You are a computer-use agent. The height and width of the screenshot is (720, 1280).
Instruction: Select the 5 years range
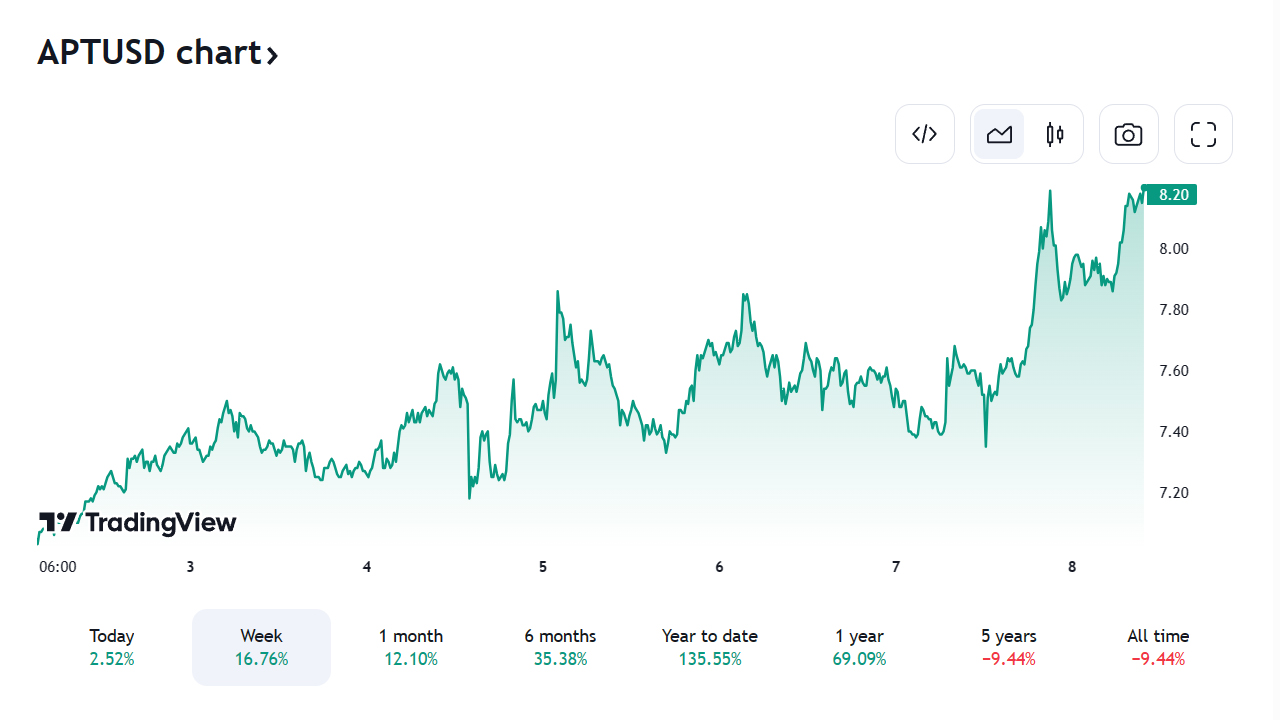[1008, 647]
